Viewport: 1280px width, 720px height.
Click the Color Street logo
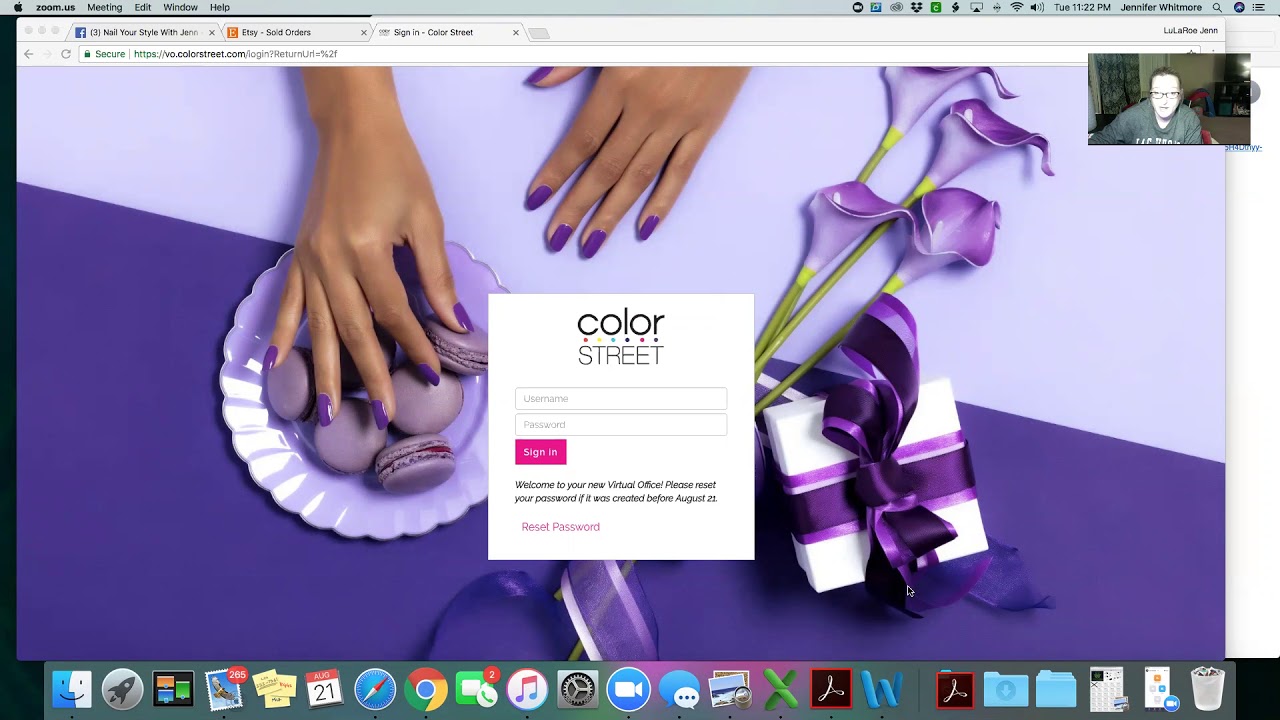[620, 337]
